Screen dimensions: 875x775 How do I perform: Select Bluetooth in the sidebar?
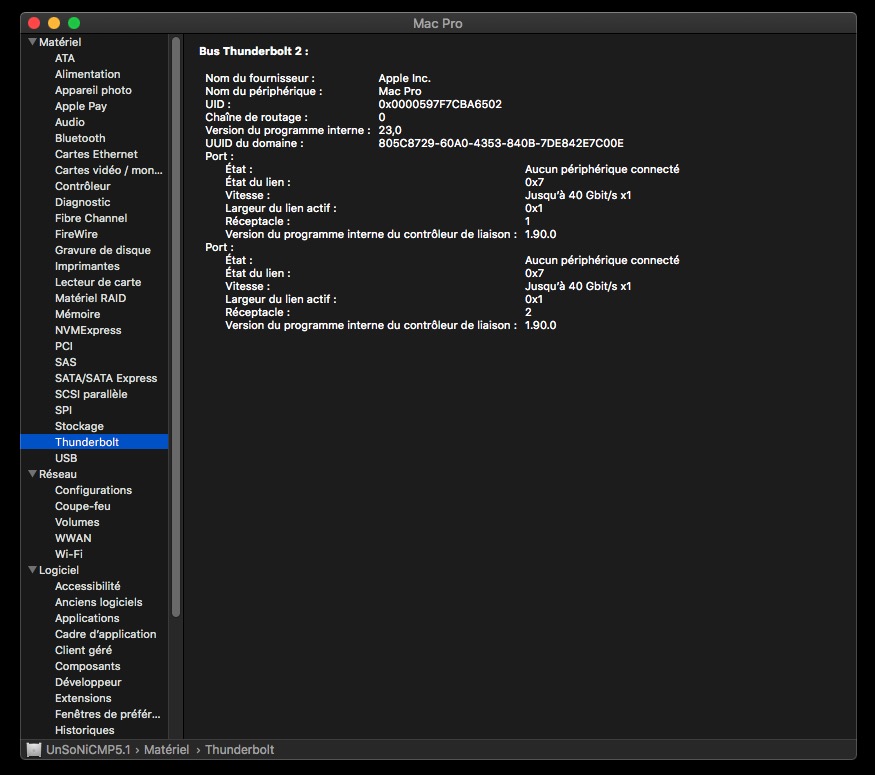click(x=80, y=138)
